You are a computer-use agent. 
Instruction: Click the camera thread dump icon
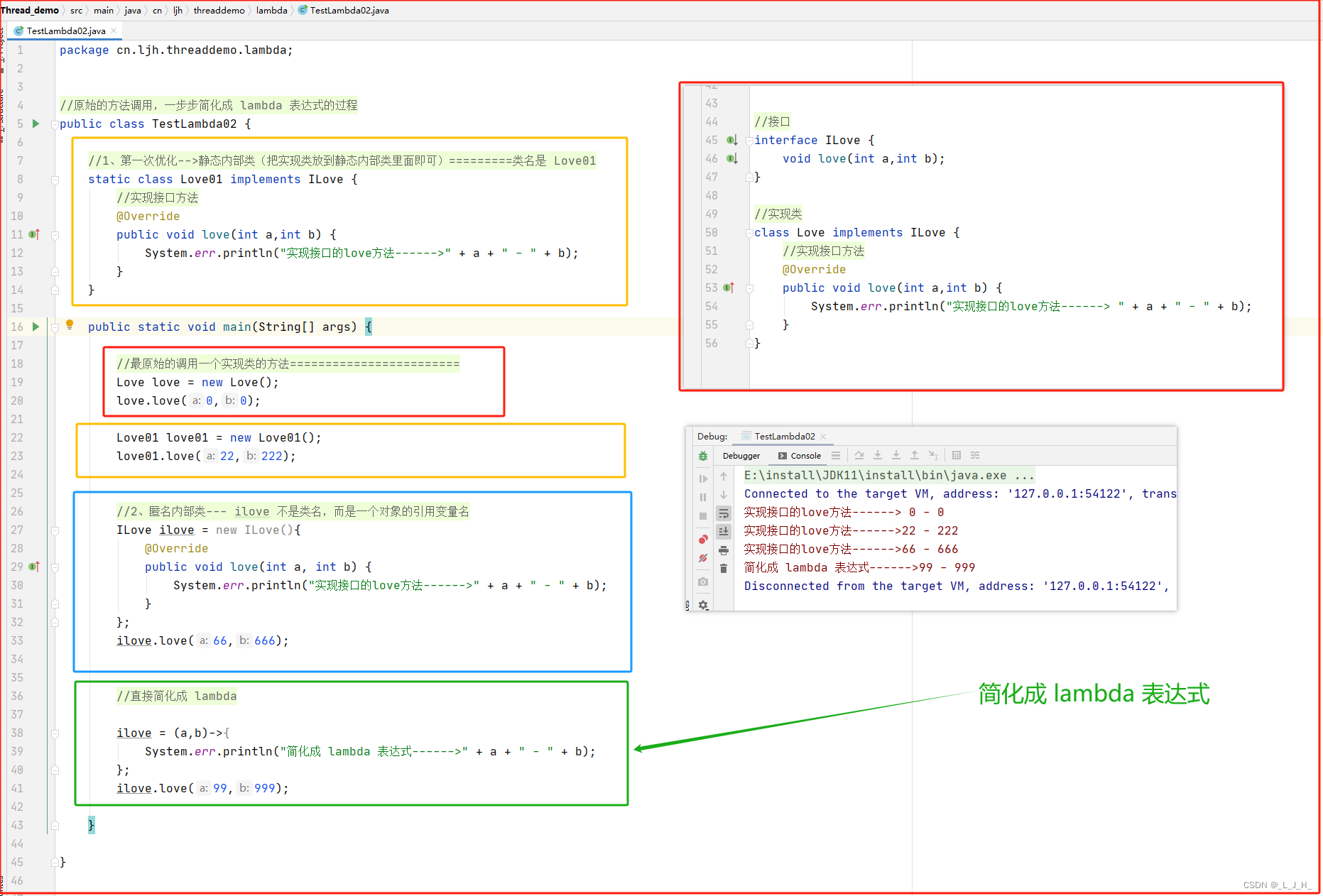[x=703, y=581]
